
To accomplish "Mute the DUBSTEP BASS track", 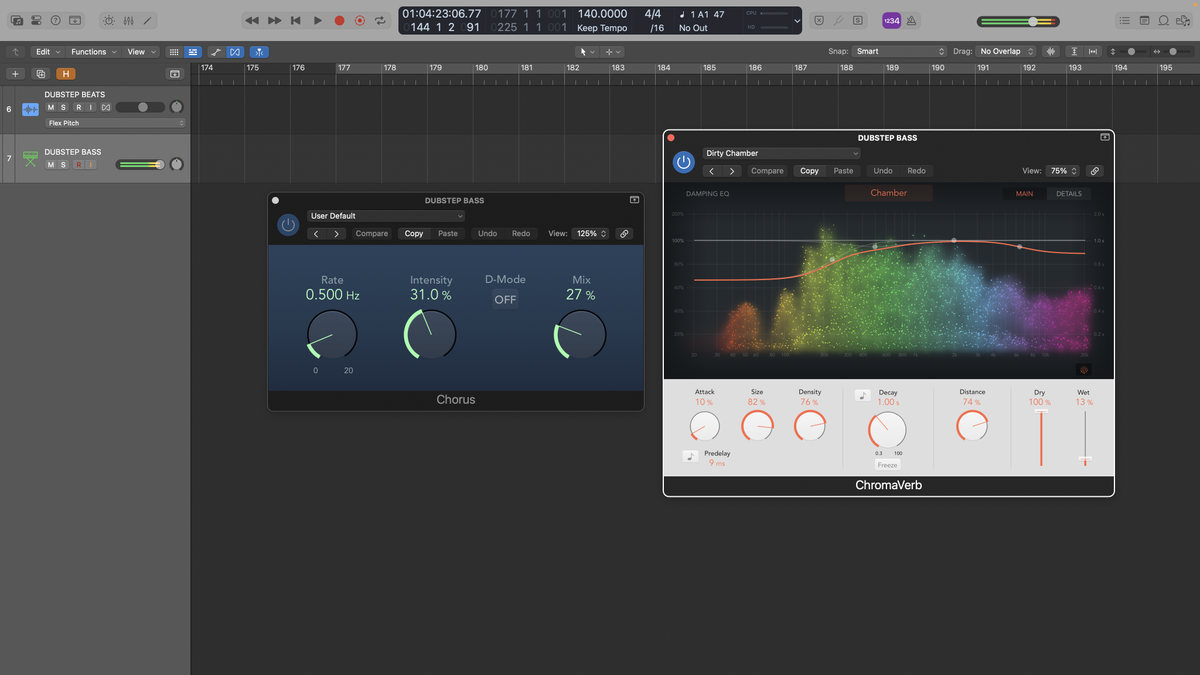I will (x=50, y=164).
